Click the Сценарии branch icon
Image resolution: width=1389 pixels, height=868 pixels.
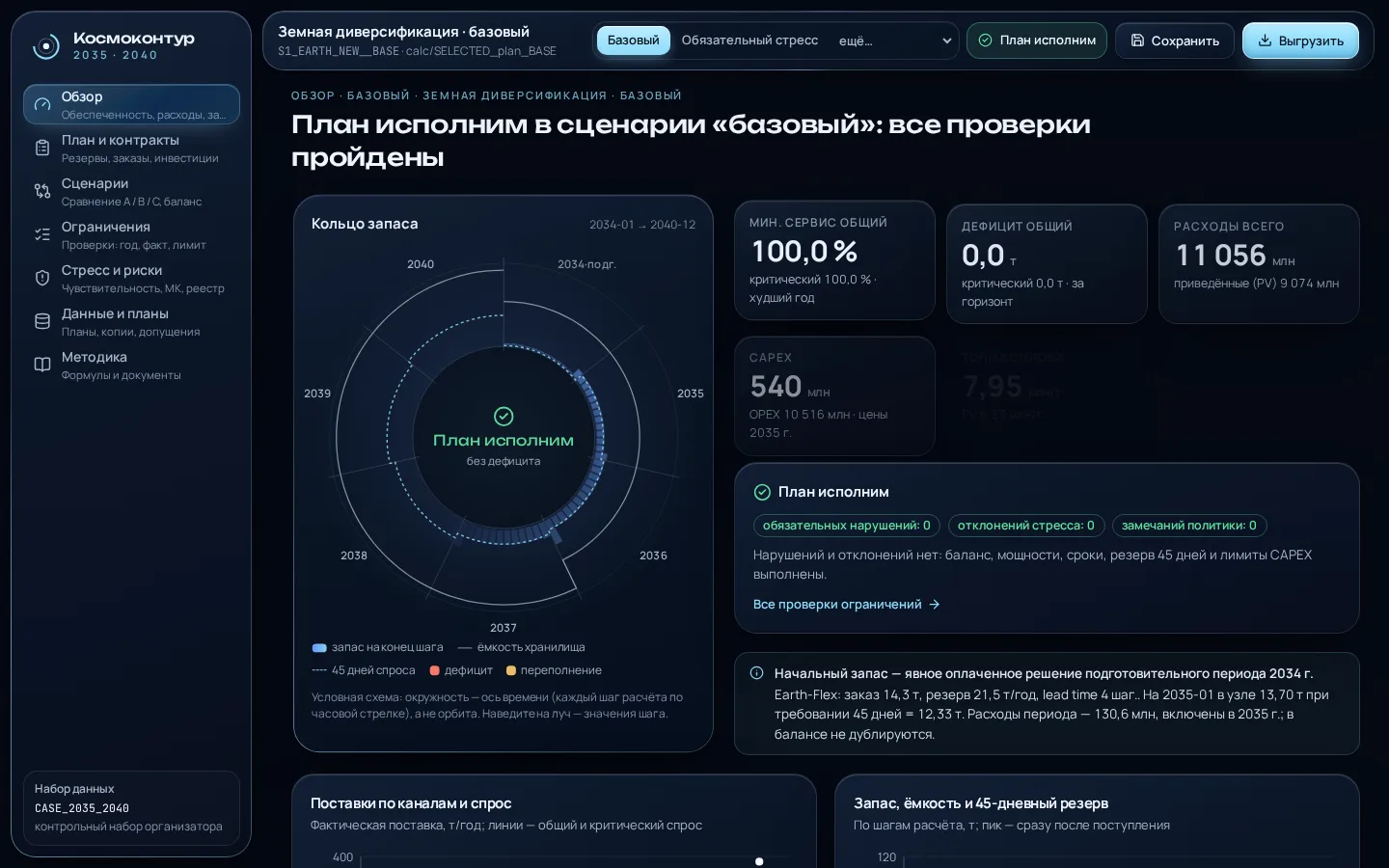point(42,191)
